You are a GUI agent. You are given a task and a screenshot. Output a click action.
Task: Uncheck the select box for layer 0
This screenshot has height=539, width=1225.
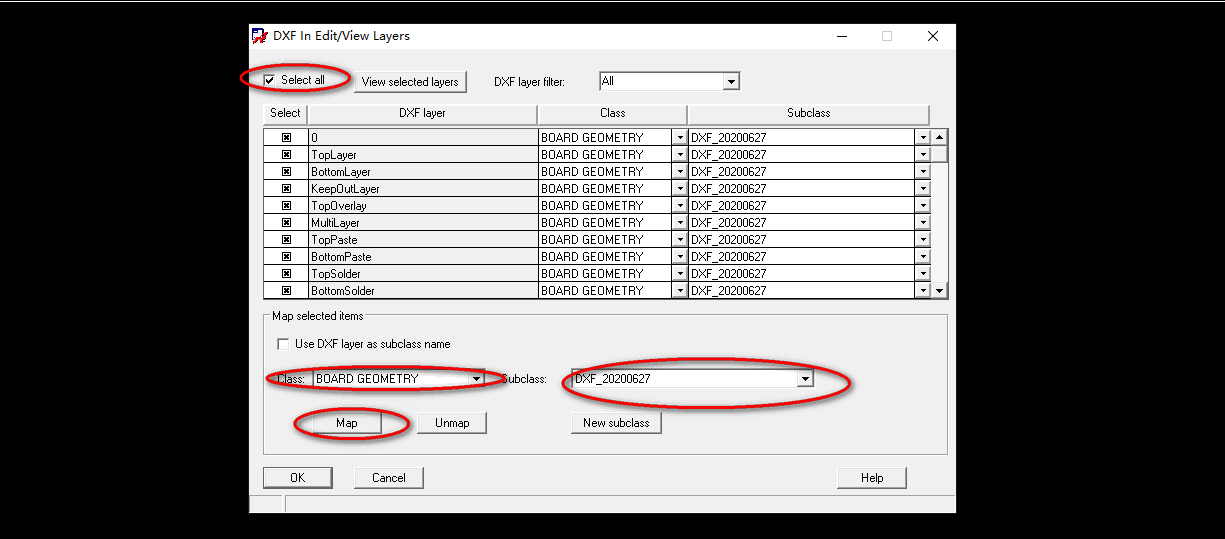(x=286, y=138)
